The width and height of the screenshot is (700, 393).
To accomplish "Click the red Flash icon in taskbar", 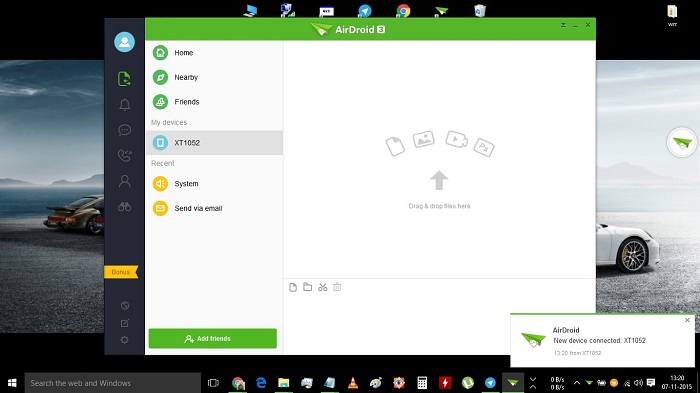I will click(x=445, y=383).
